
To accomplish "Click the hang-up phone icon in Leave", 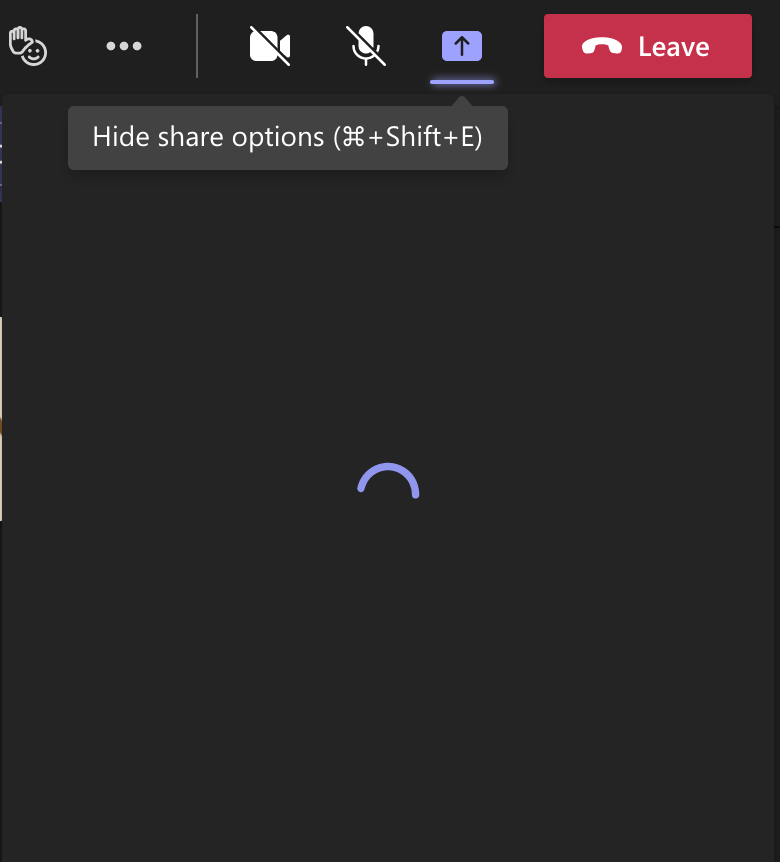I will click(602, 47).
